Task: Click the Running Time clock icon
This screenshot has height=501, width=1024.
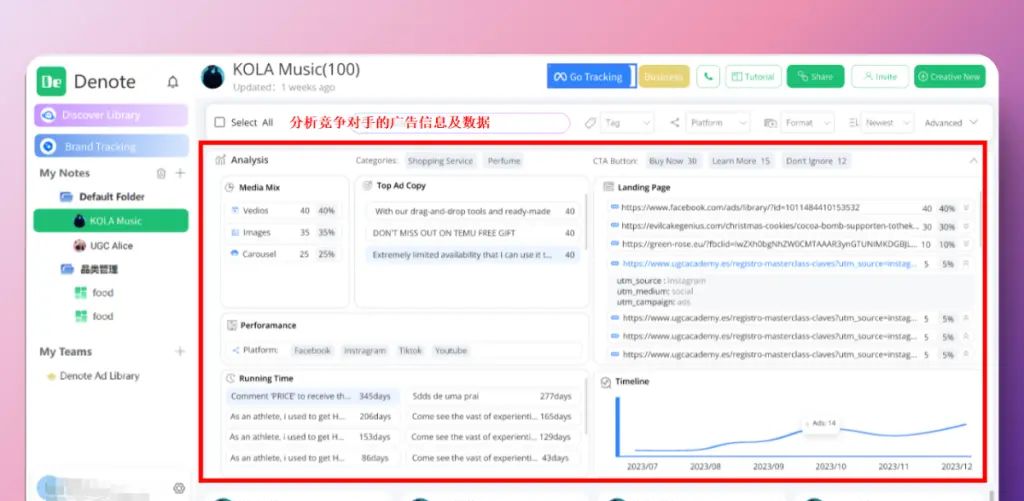Action: pos(230,378)
